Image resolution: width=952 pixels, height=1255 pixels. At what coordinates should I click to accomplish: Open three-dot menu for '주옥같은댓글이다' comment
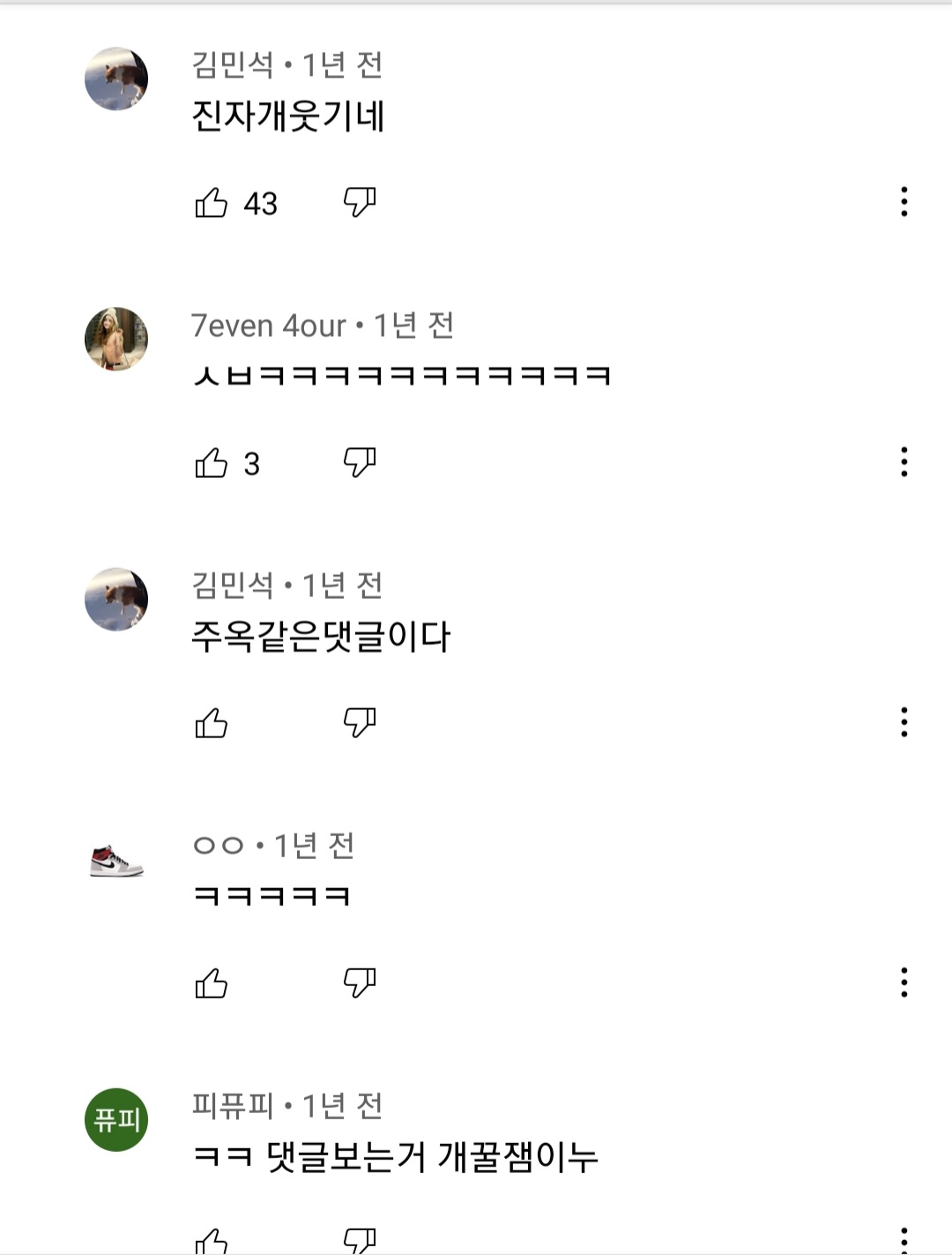904,722
